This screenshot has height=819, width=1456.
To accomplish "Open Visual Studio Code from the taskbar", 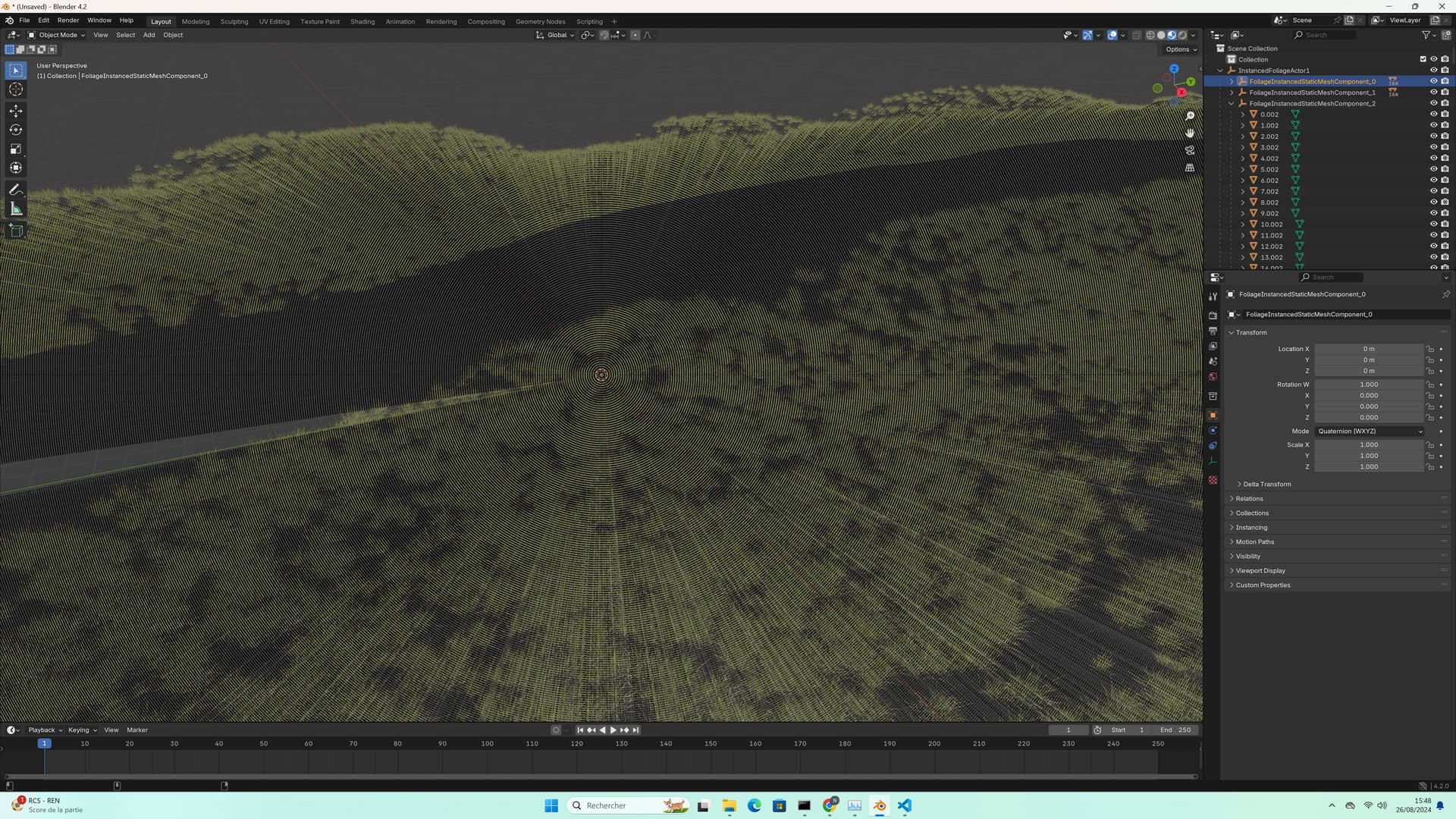I will pos(905,805).
